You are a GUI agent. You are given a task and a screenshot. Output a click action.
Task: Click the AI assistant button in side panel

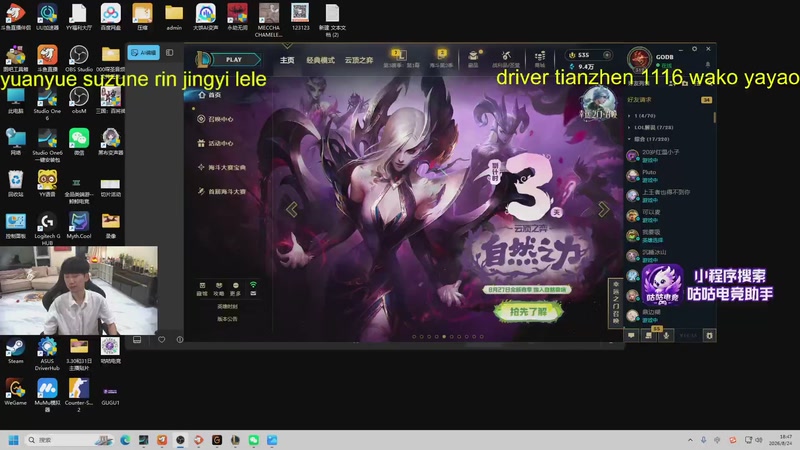pyautogui.click(x=143, y=53)
